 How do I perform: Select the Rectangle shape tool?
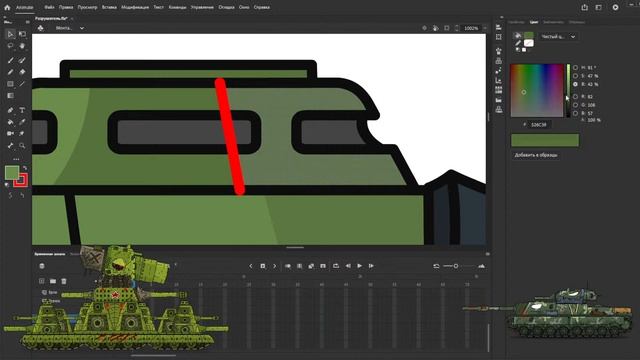pyautogui.click(x=11, y=84)
